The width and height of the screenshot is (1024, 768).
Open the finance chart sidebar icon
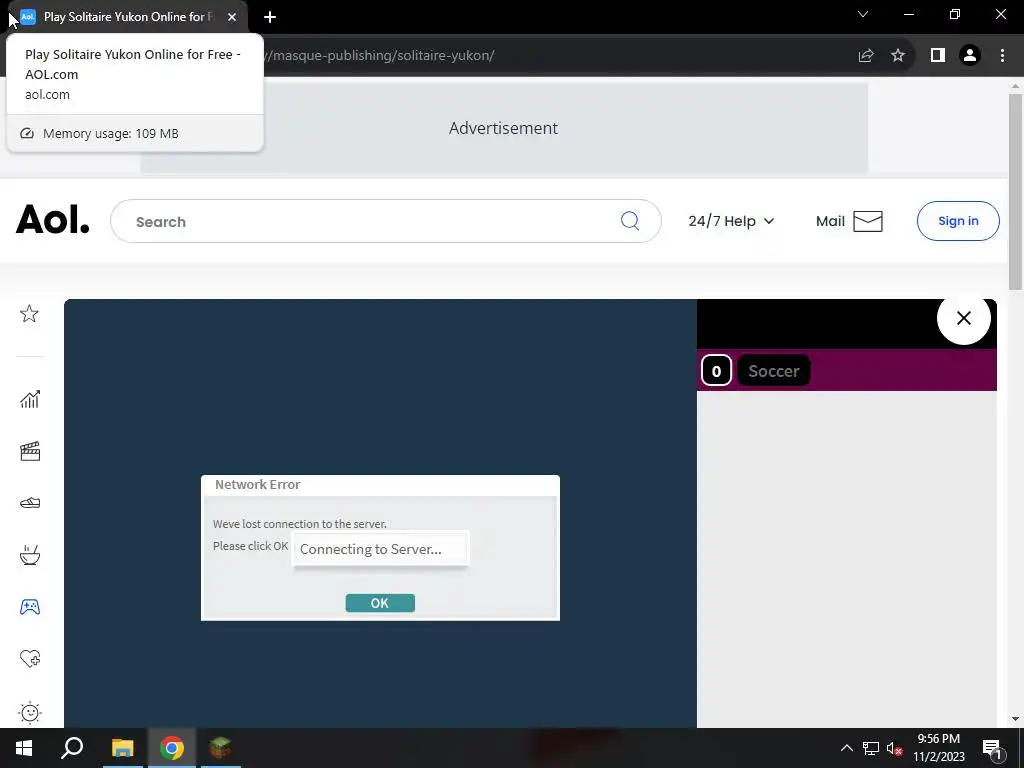point(30,399)
